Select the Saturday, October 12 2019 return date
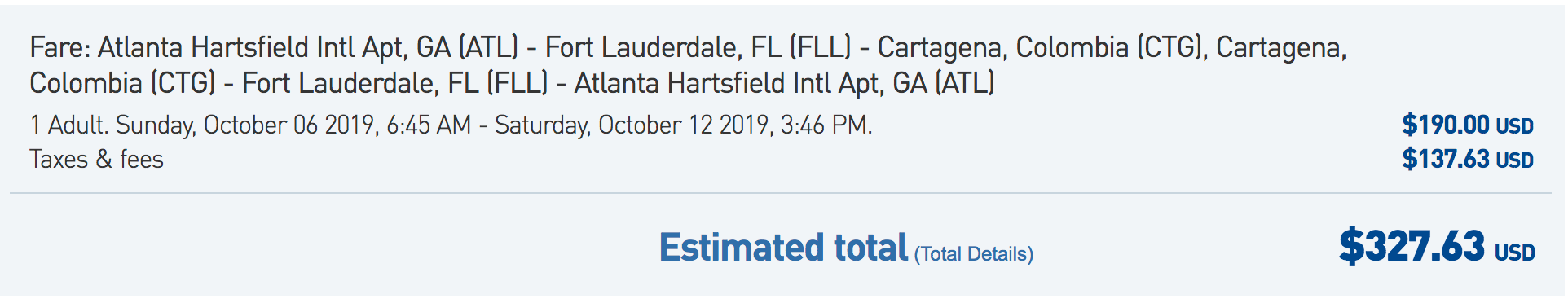 pyautogui.click(x=633, y=125)
